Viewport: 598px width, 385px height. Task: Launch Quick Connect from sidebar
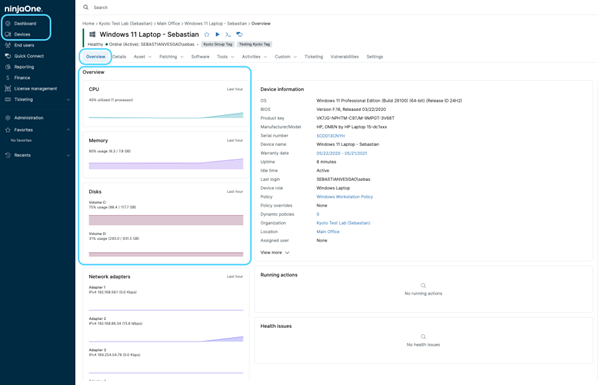(29, 56)
